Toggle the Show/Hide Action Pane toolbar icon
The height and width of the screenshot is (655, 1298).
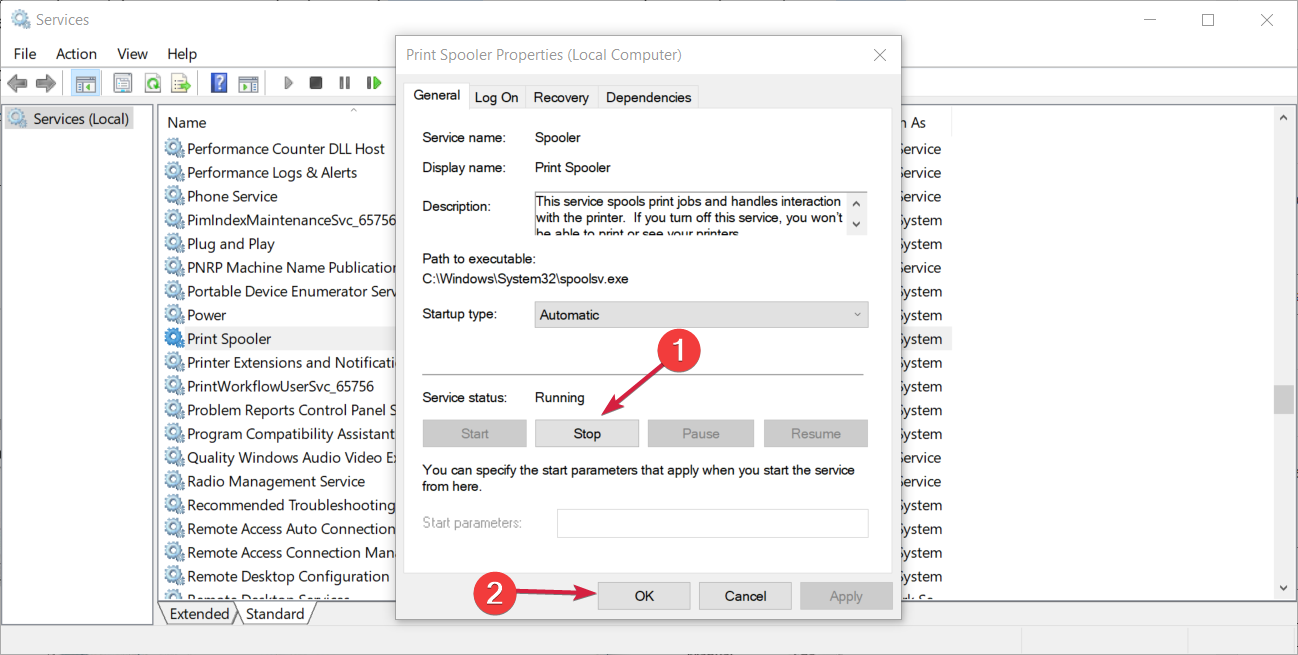pos(248,83)
